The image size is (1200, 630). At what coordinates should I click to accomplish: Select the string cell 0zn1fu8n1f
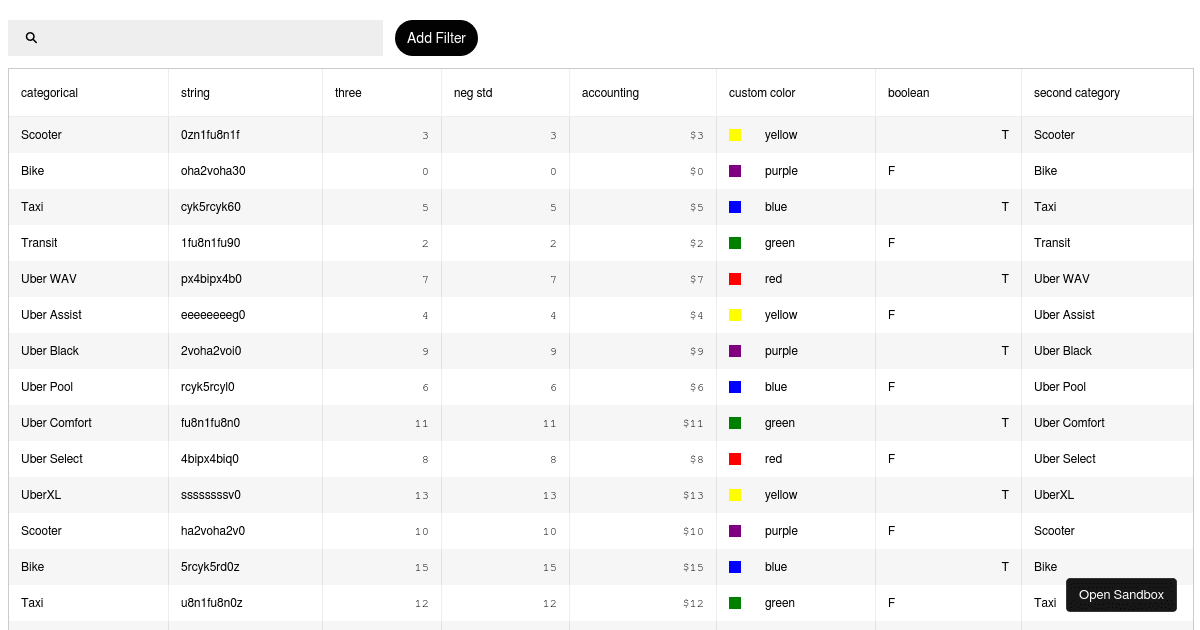[210, 135]
